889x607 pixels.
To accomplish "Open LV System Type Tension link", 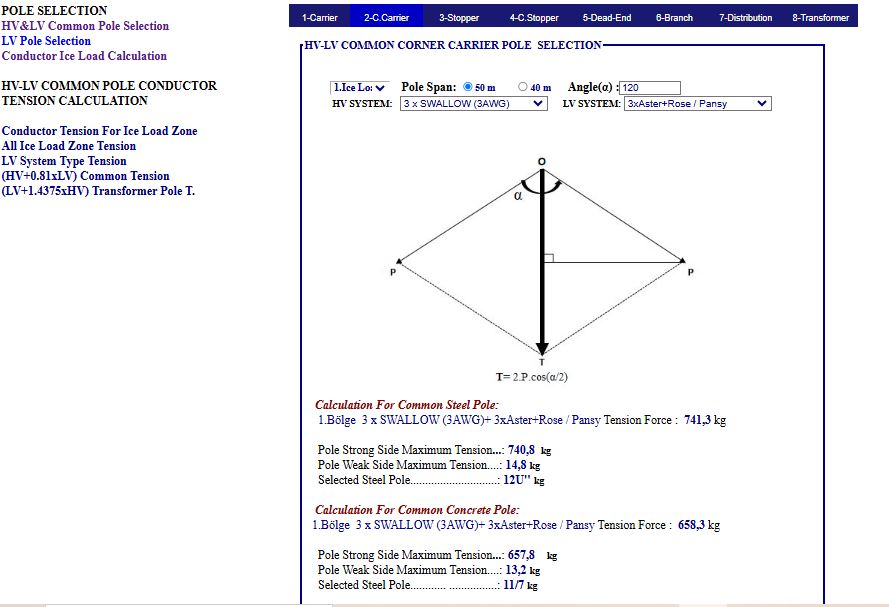I will point(64,160).
